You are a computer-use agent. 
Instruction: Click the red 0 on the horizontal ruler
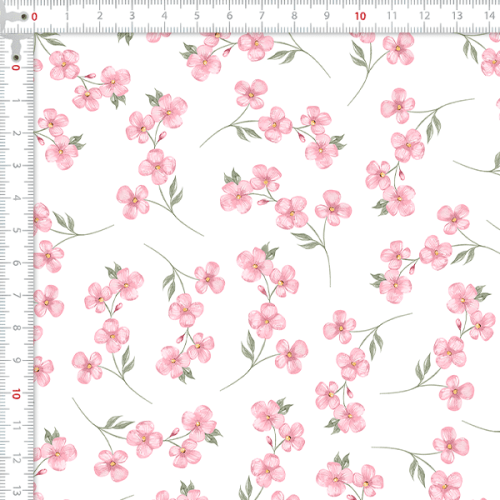pos(34,17)
